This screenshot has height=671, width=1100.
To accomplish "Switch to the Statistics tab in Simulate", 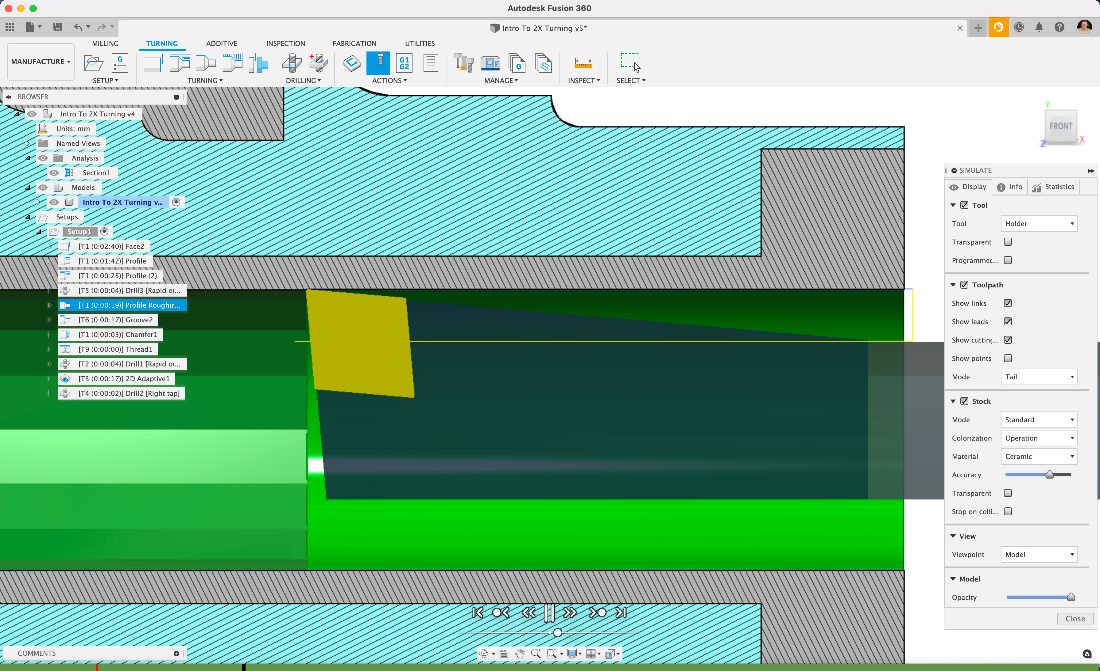I will pos(1054,187).
